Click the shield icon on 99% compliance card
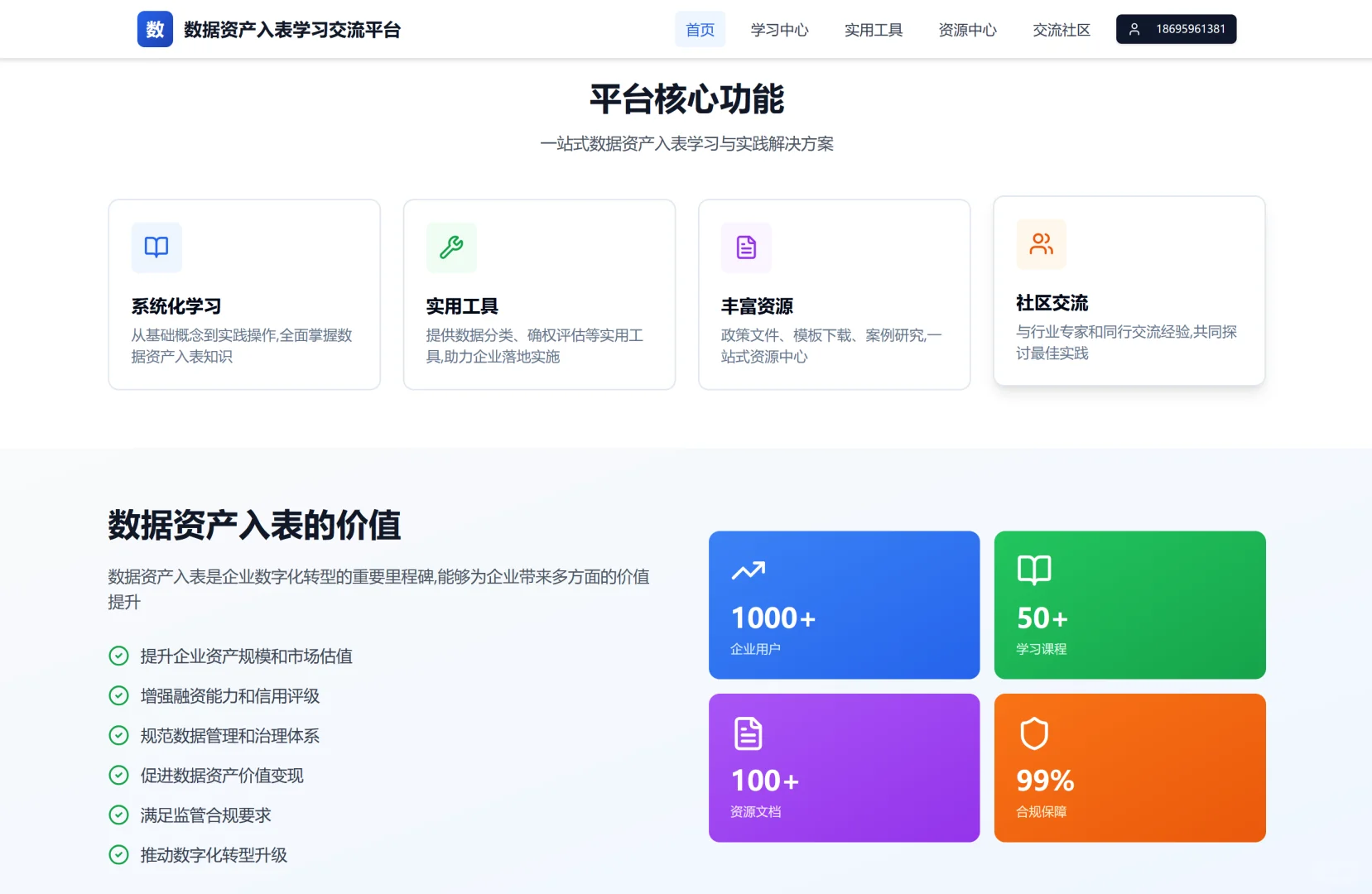Viewport: 1372px width, 894px height. click(x=1034, y=734)
